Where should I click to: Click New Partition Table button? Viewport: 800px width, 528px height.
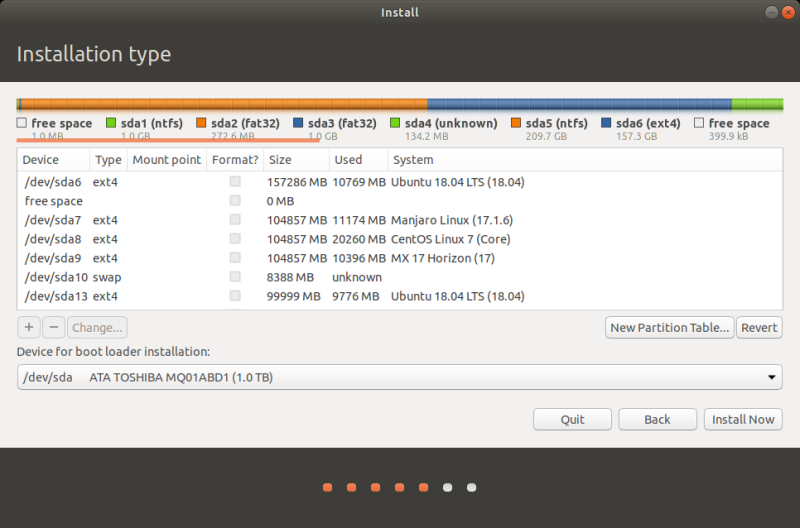pos(670,327)
